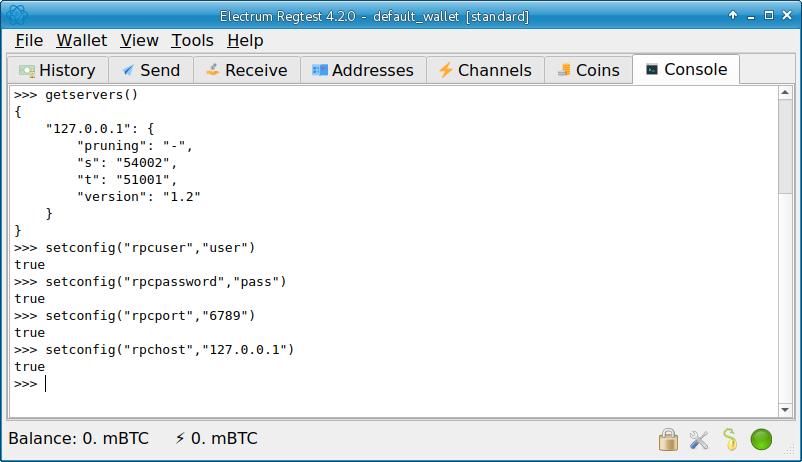Expand the View menu
Image resolution: width=802 pixels, height=462 pixels.
139,40
